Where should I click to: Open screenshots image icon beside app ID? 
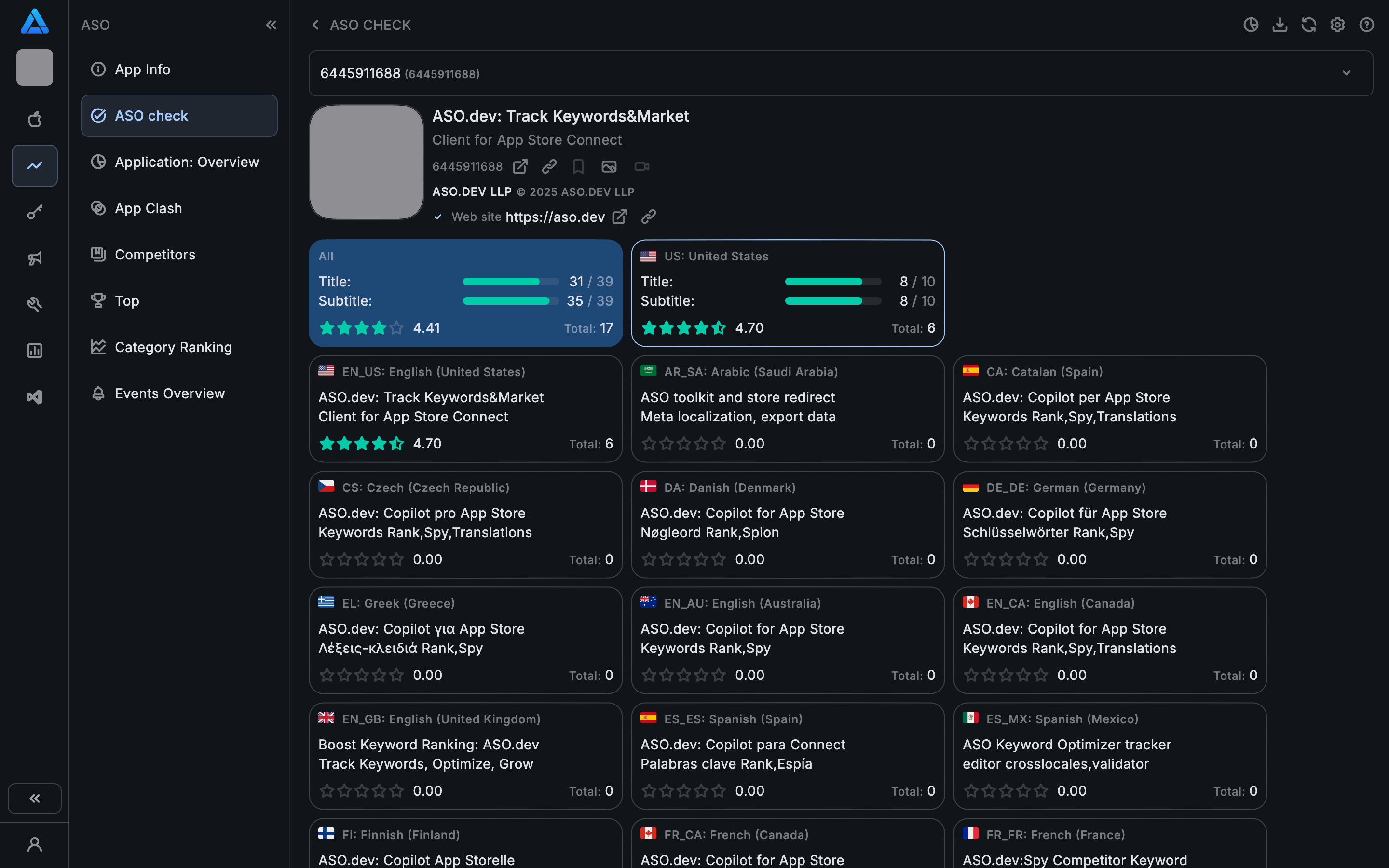(608, 166)
